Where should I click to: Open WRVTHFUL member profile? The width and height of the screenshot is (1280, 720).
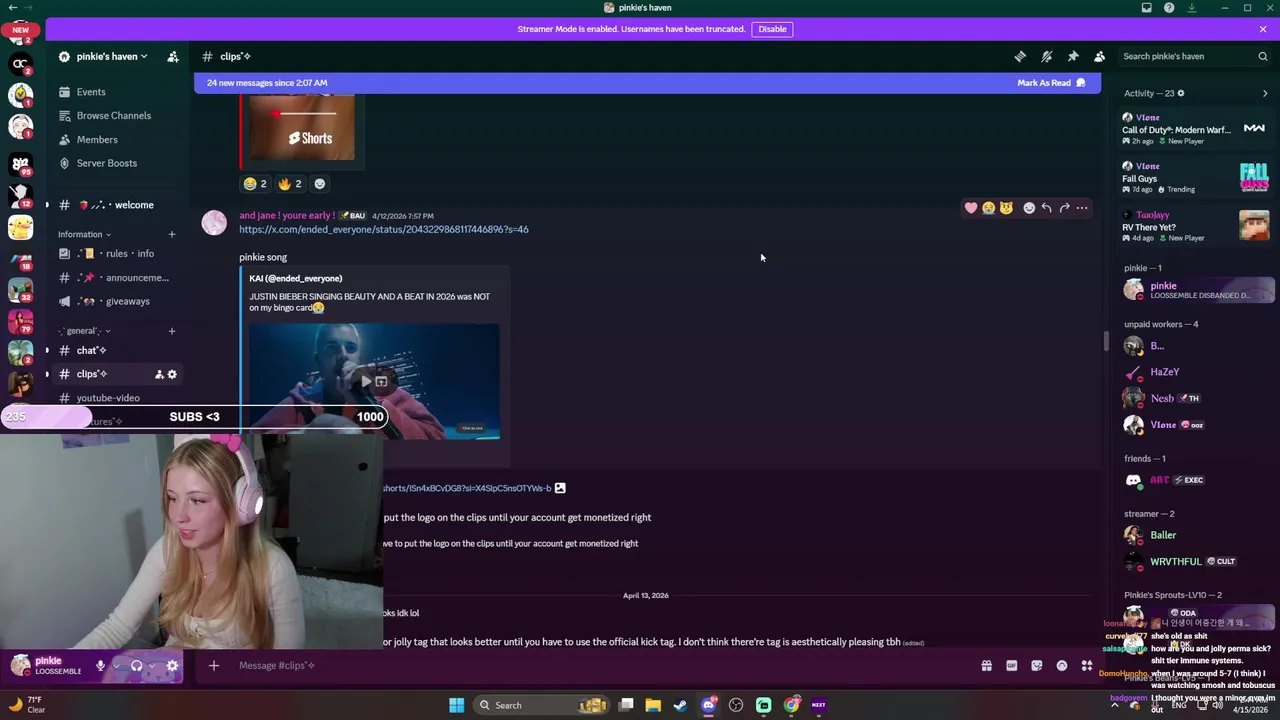(1195, 561)
